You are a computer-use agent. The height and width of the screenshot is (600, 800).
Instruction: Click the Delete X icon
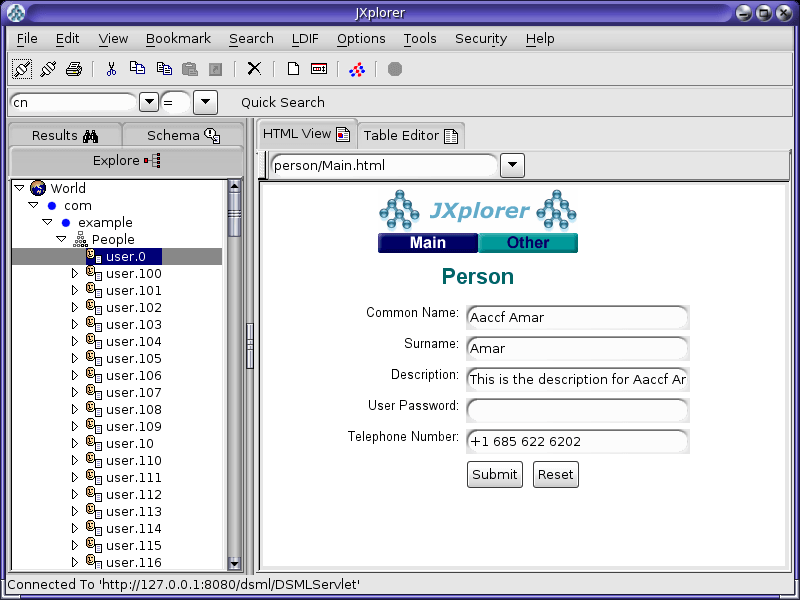click(254, 68)
